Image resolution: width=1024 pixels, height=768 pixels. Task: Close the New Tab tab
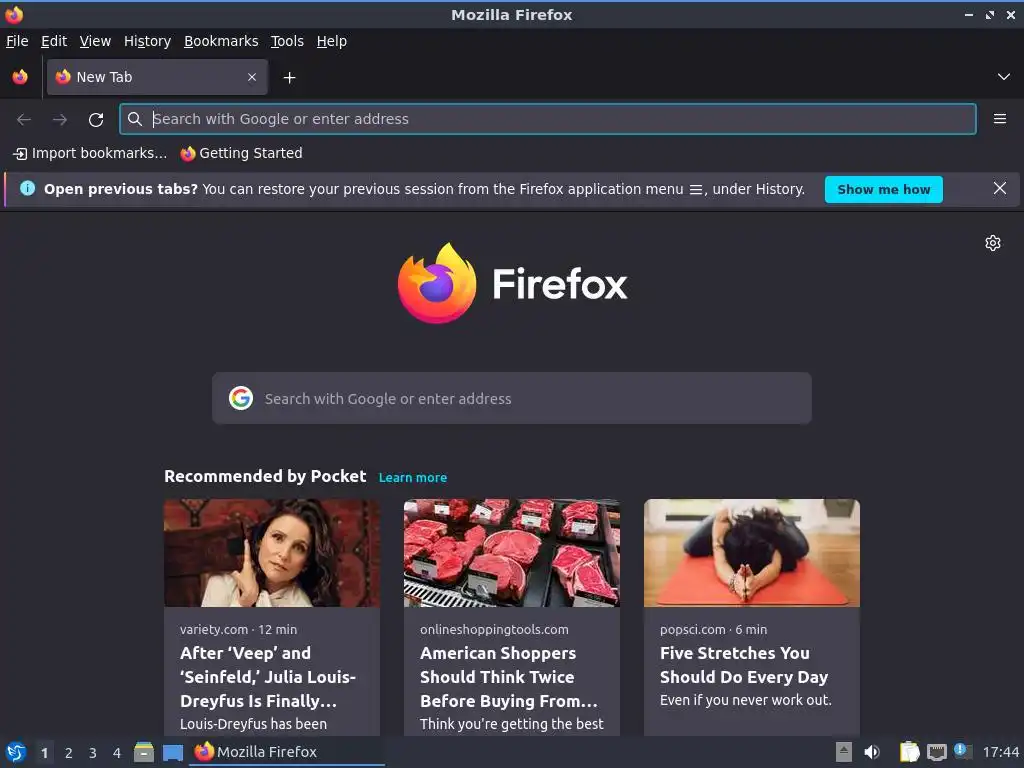pyautogui.click(x=252, y=77)
